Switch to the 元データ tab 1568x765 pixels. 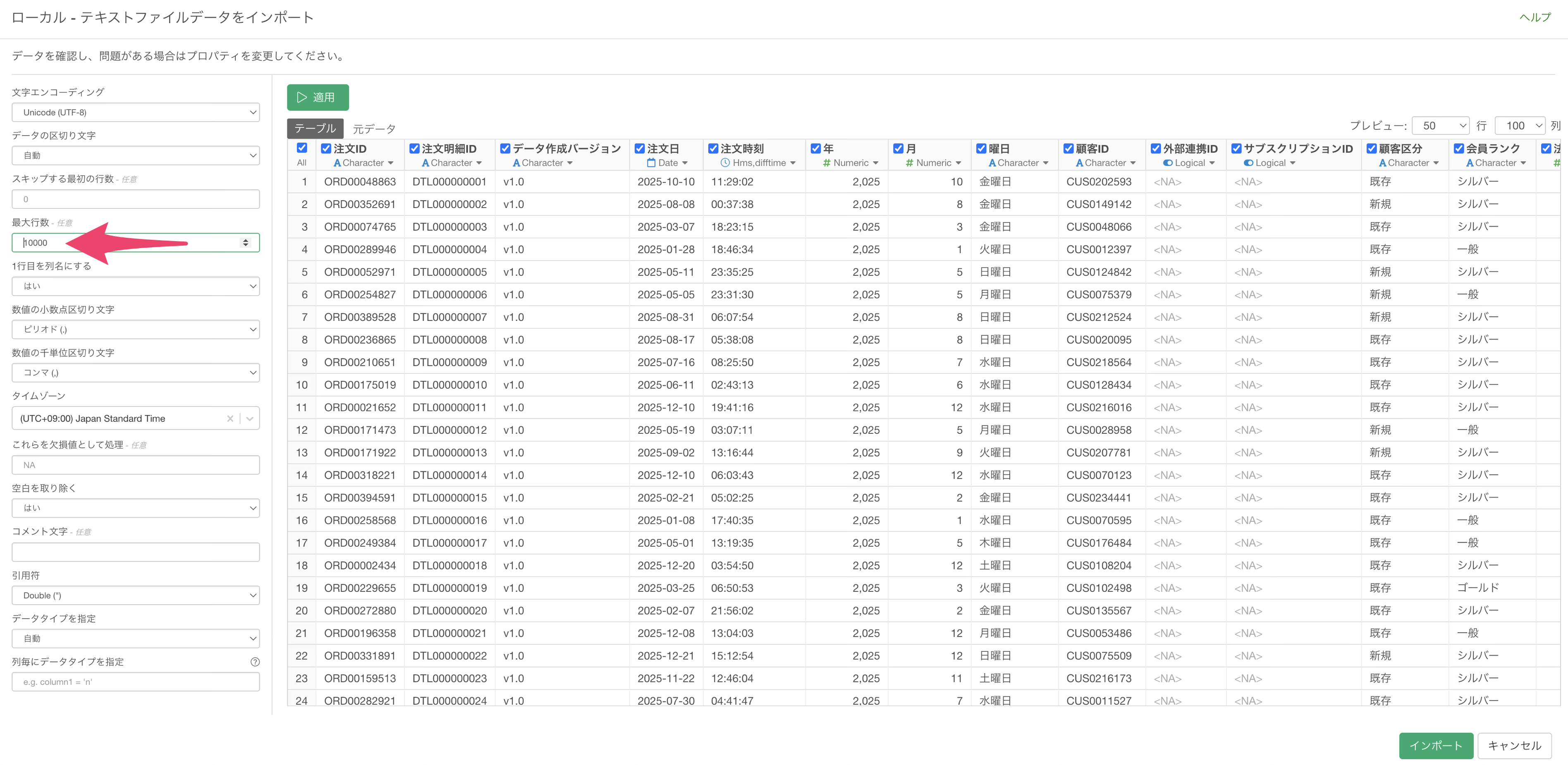[374, 129]
